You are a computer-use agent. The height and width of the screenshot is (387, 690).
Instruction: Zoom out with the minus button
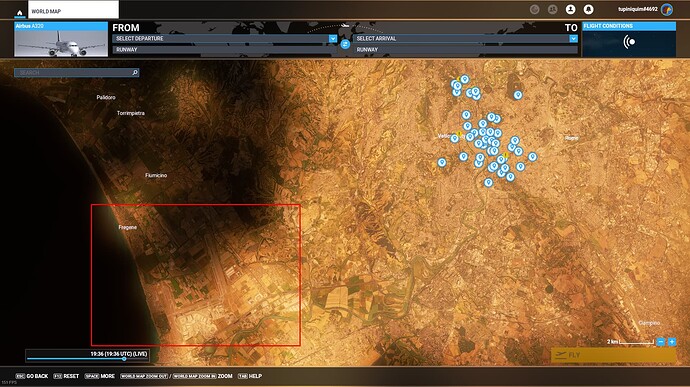661,342
